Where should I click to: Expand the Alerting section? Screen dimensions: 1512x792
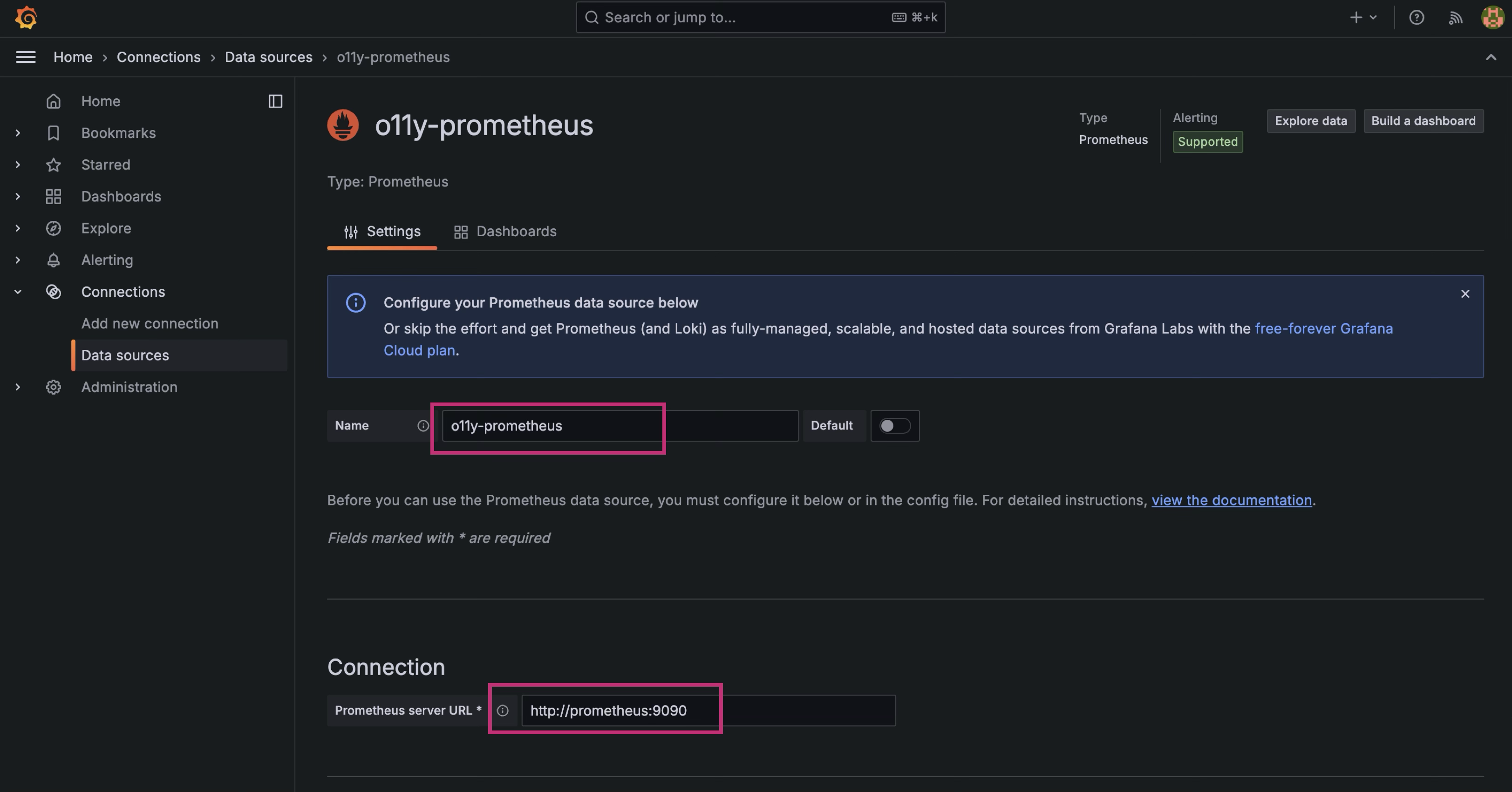18,259
